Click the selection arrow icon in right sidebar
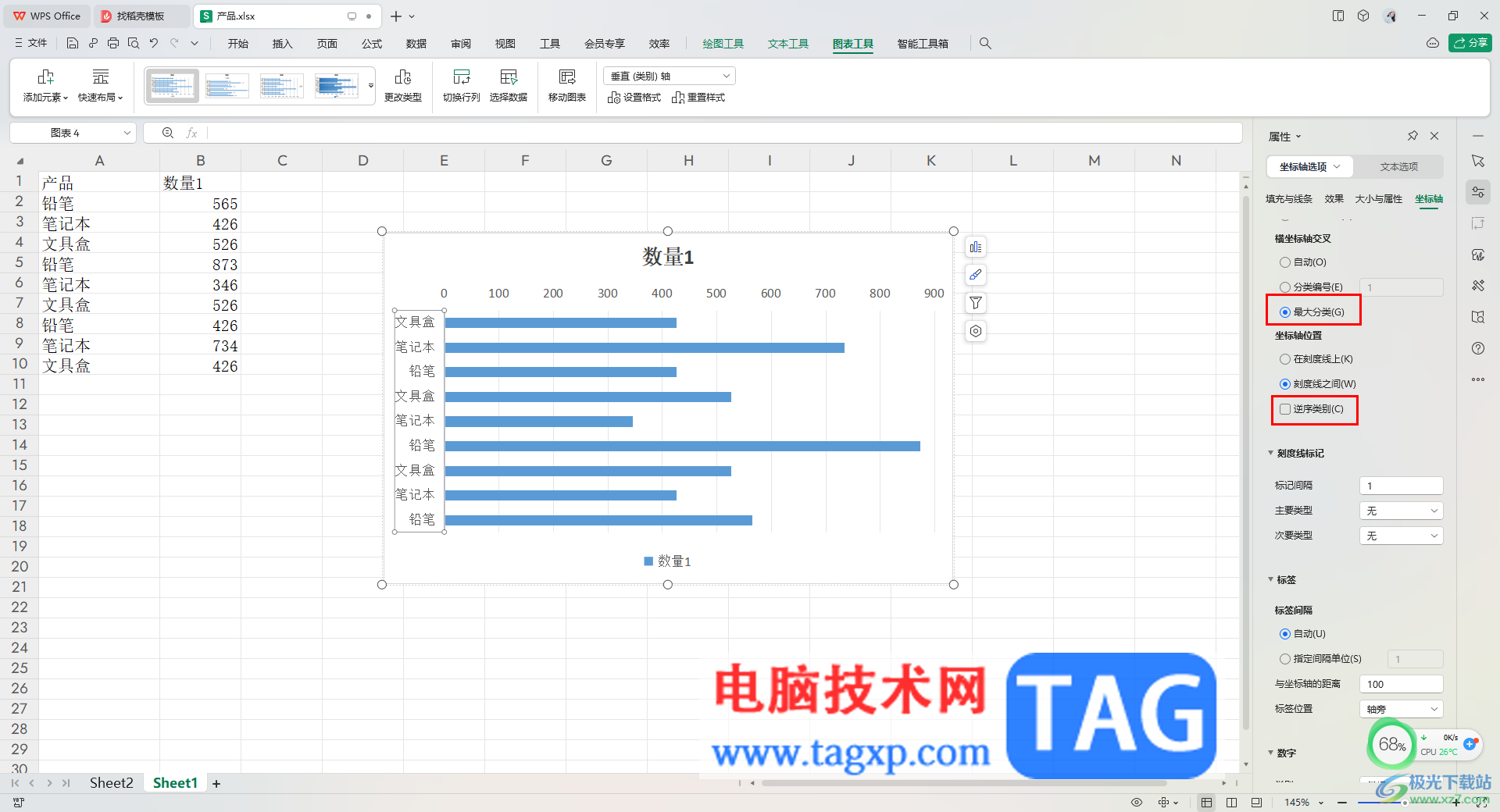Image resolution: width=1500 pixels, height=812 pixels. pyautogui.click(x=1478, y=161)
